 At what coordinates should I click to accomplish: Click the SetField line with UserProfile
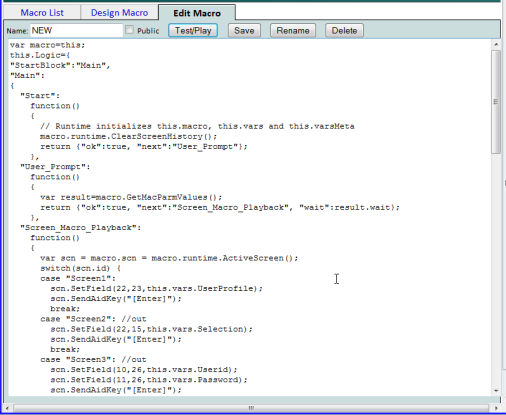pos(157,288)
